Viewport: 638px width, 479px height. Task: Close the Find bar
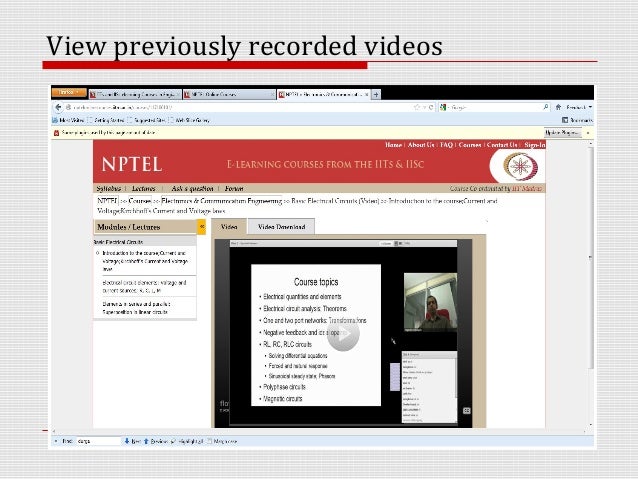[56, 441]
